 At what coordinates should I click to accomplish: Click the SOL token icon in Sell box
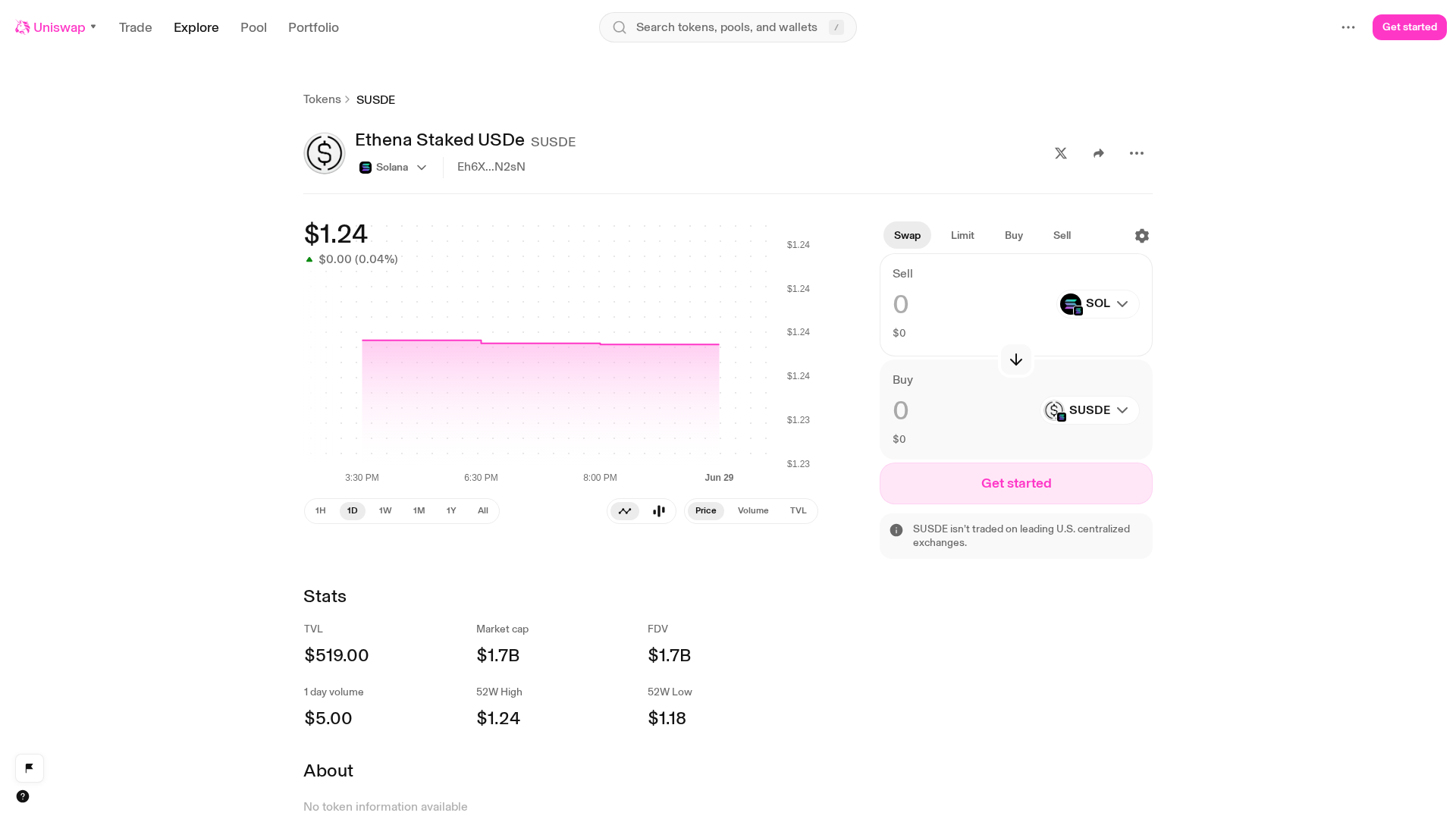(1071, 304)
